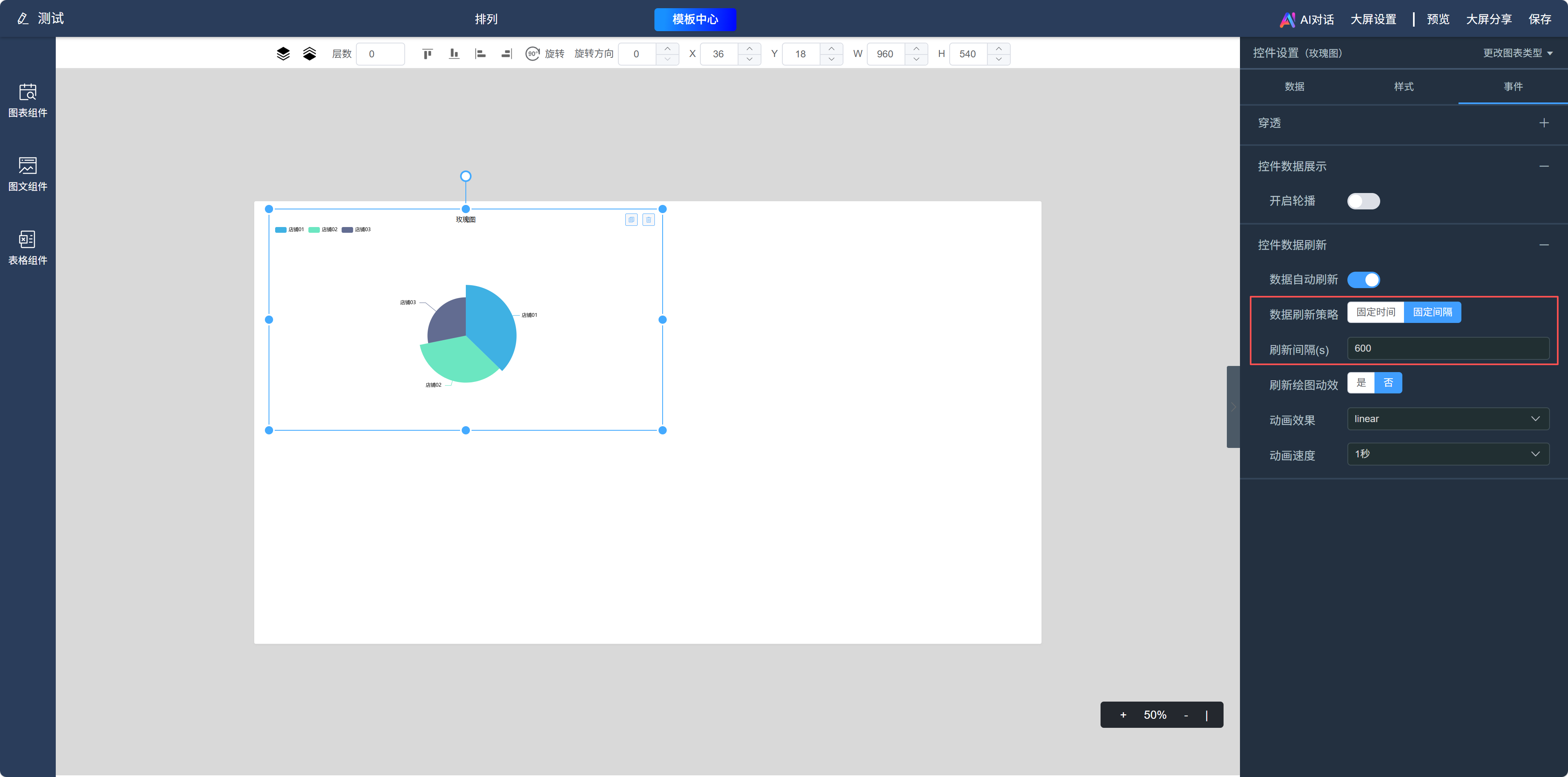1568x777 pixels.
Task: Switch to the 数据 tab
Action: [x=1294, y=86]
